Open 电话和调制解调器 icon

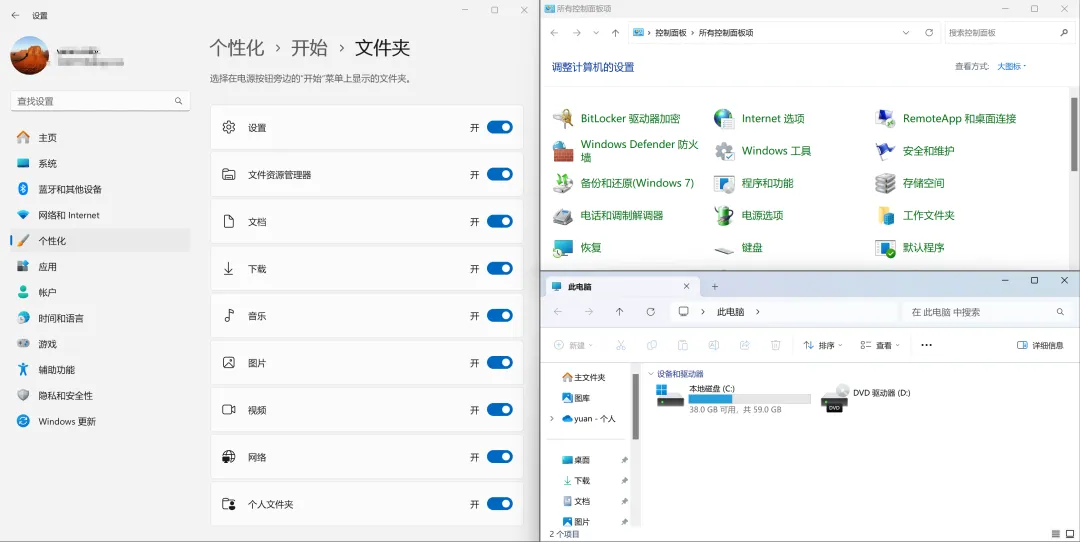click(563, 216)
